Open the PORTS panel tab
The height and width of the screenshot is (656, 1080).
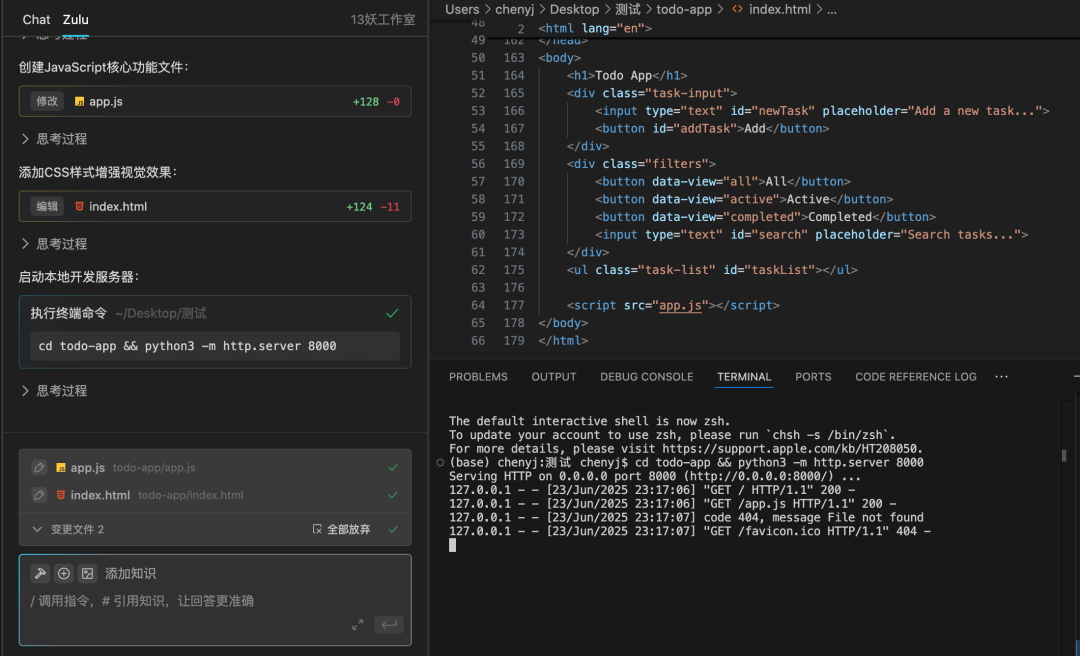813,377
